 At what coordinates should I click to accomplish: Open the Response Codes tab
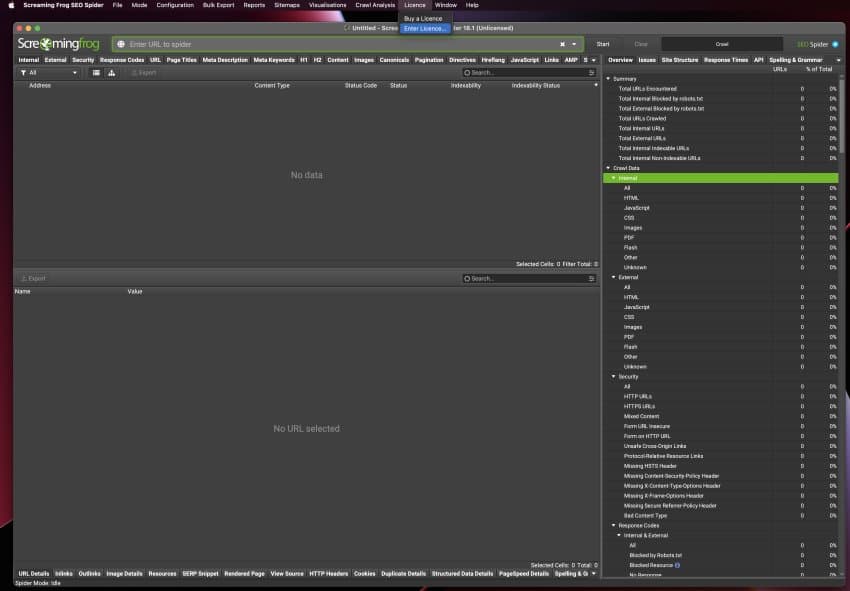coord(121,60)
